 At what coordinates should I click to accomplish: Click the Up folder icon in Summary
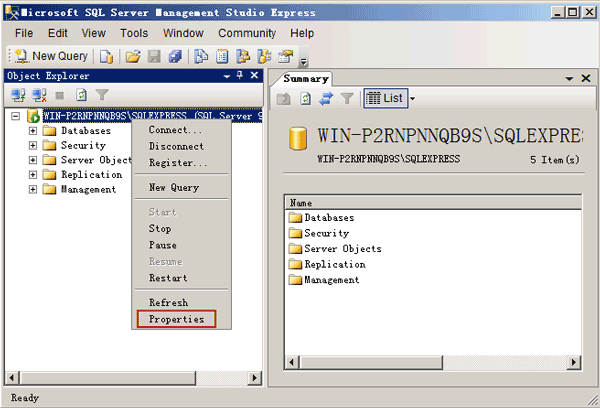pos(284,99)
